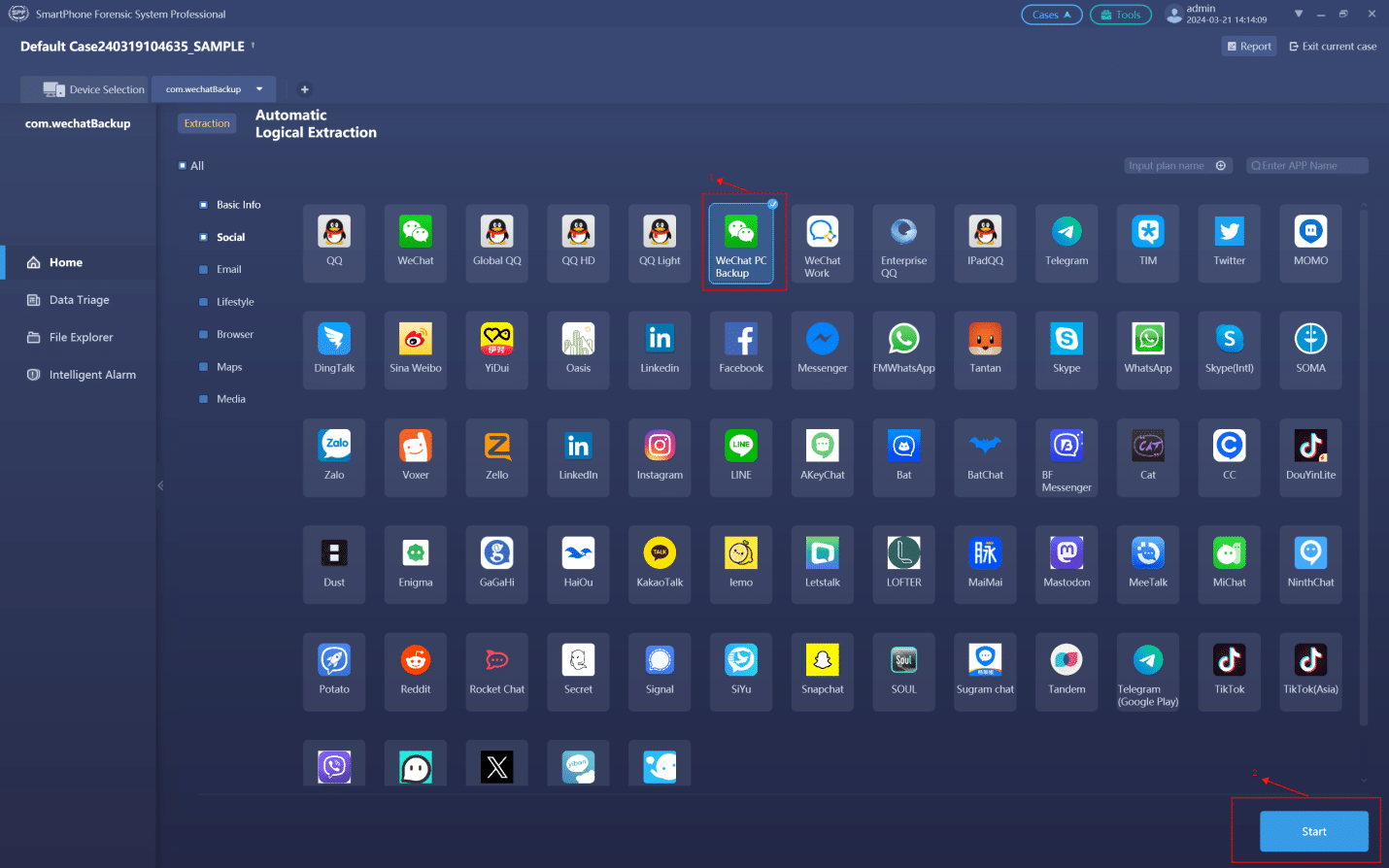Viewport: 1389px width, 868px height.
Task: Choose the Global QQ app
Action: tap(497, 244)
